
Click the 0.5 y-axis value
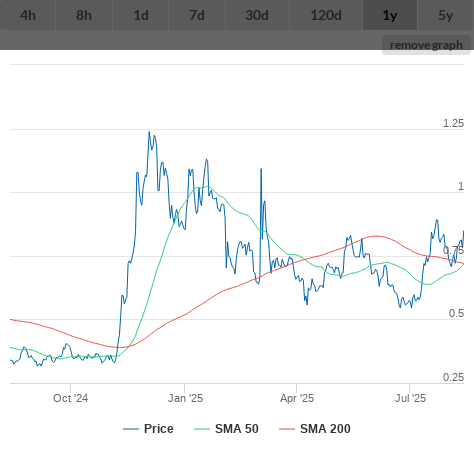pos(456,313)
